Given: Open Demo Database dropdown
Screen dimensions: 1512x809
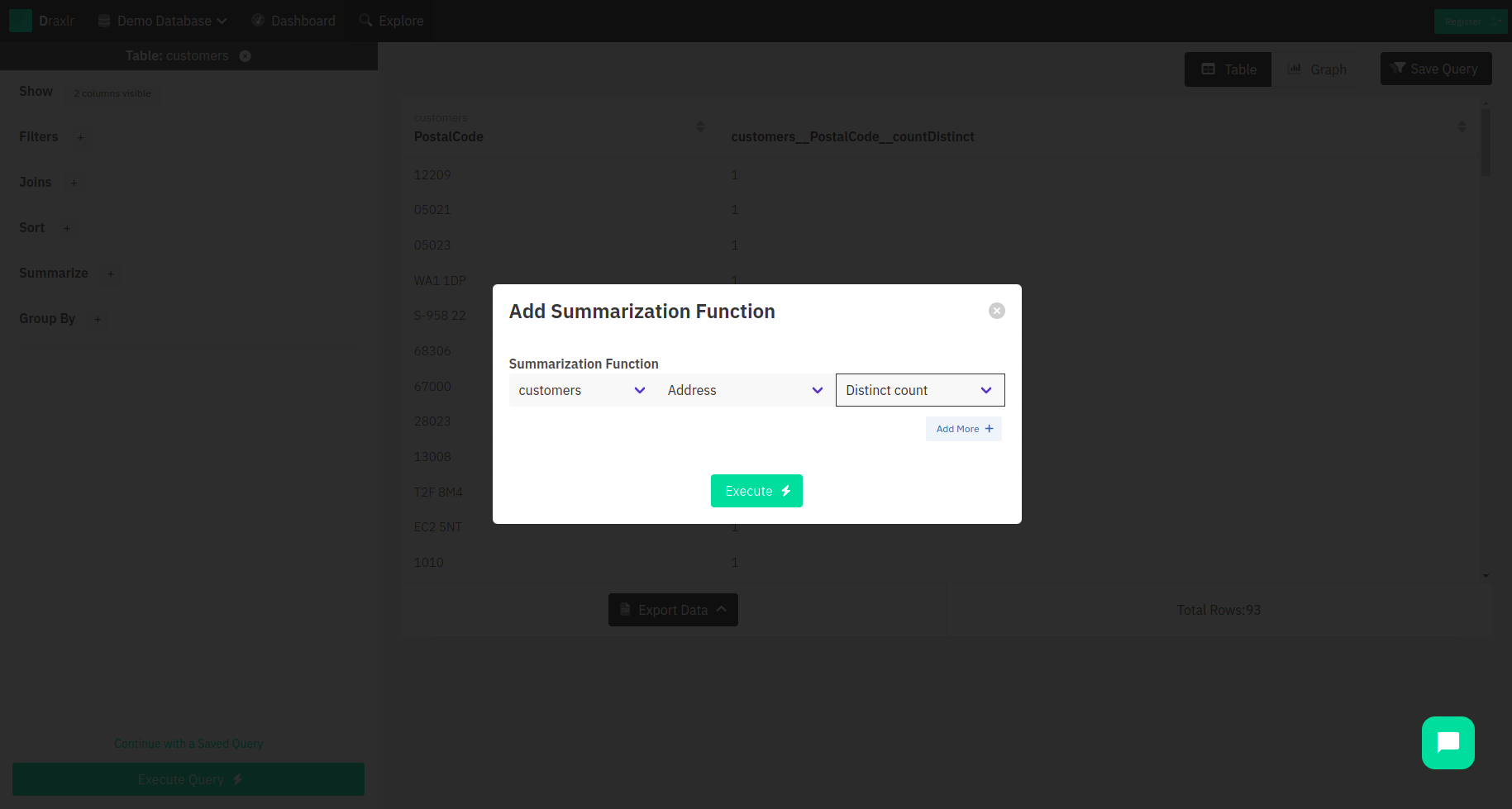Looking at the screenshot, I should pos(163,21).
